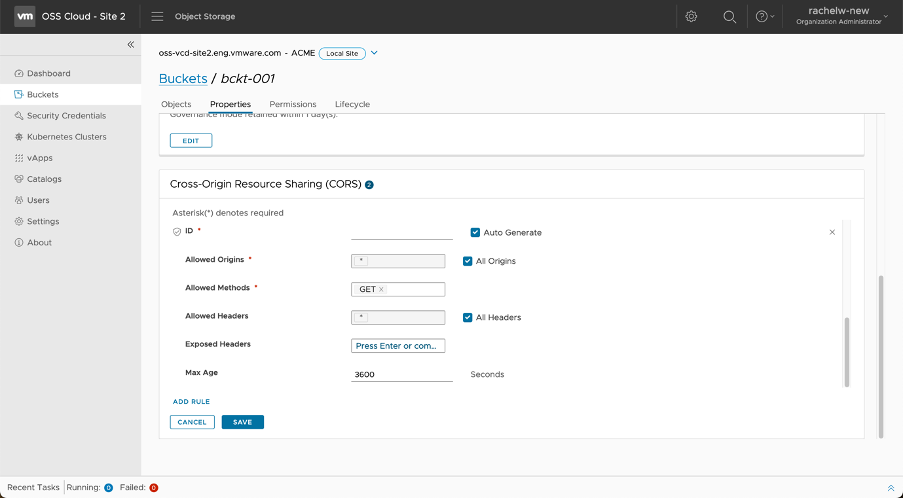Collapse the left sidebar with double chevron
The height and width of the screenshot is (498, 904).
point(130,45)
